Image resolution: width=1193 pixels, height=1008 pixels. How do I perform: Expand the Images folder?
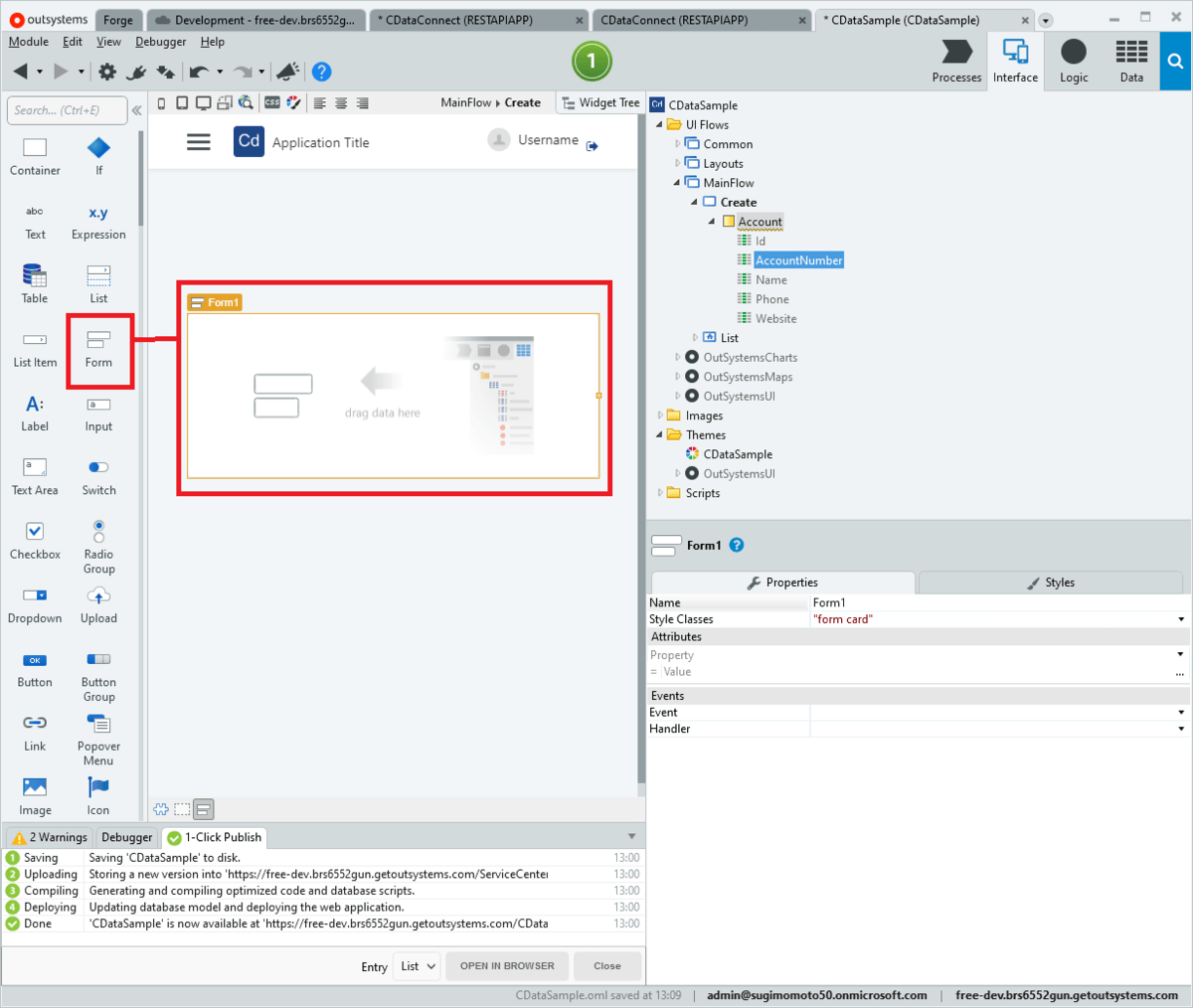point(659,416)
